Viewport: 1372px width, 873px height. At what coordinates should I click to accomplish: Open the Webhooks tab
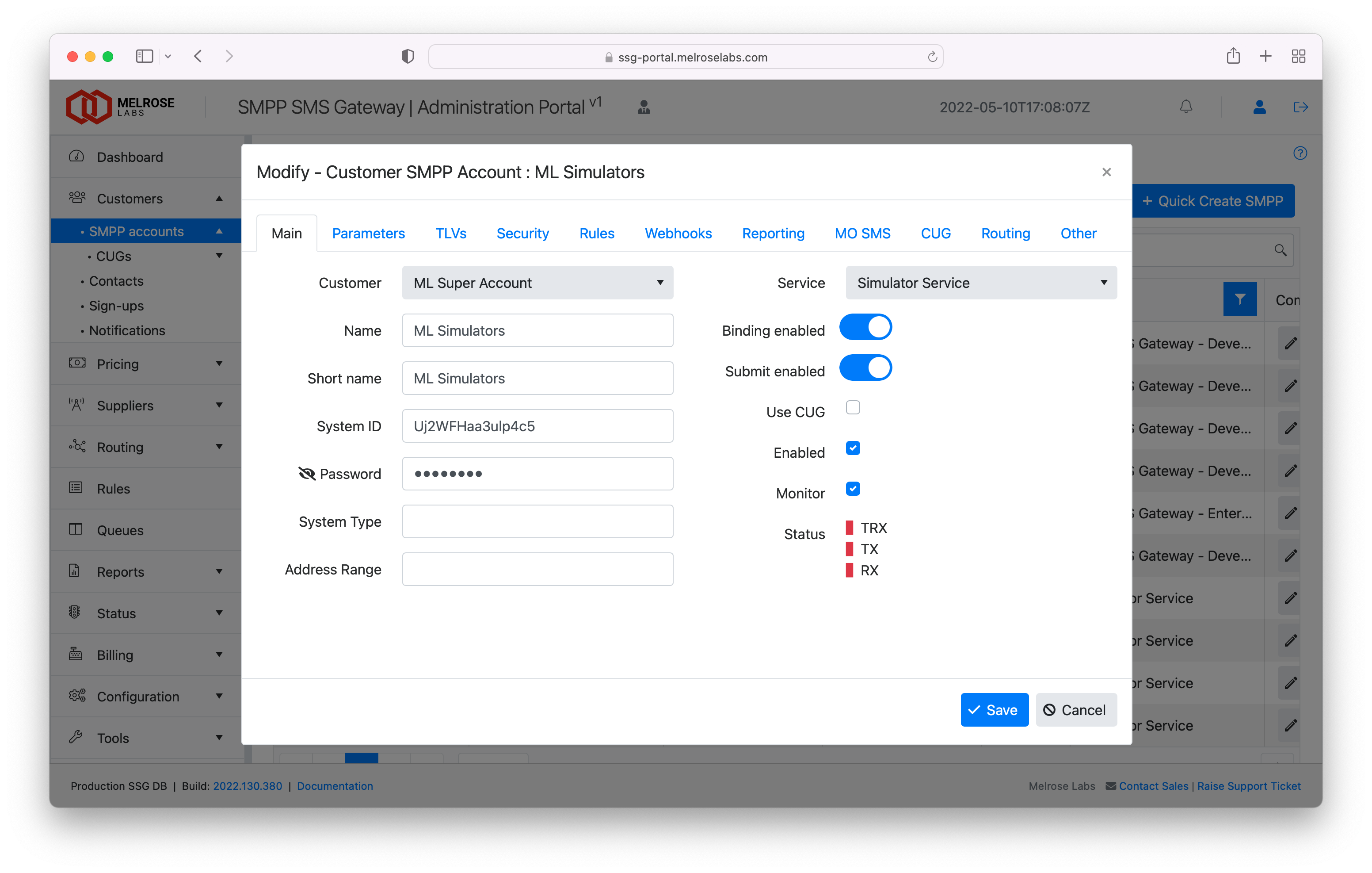(x=678, y=233)
